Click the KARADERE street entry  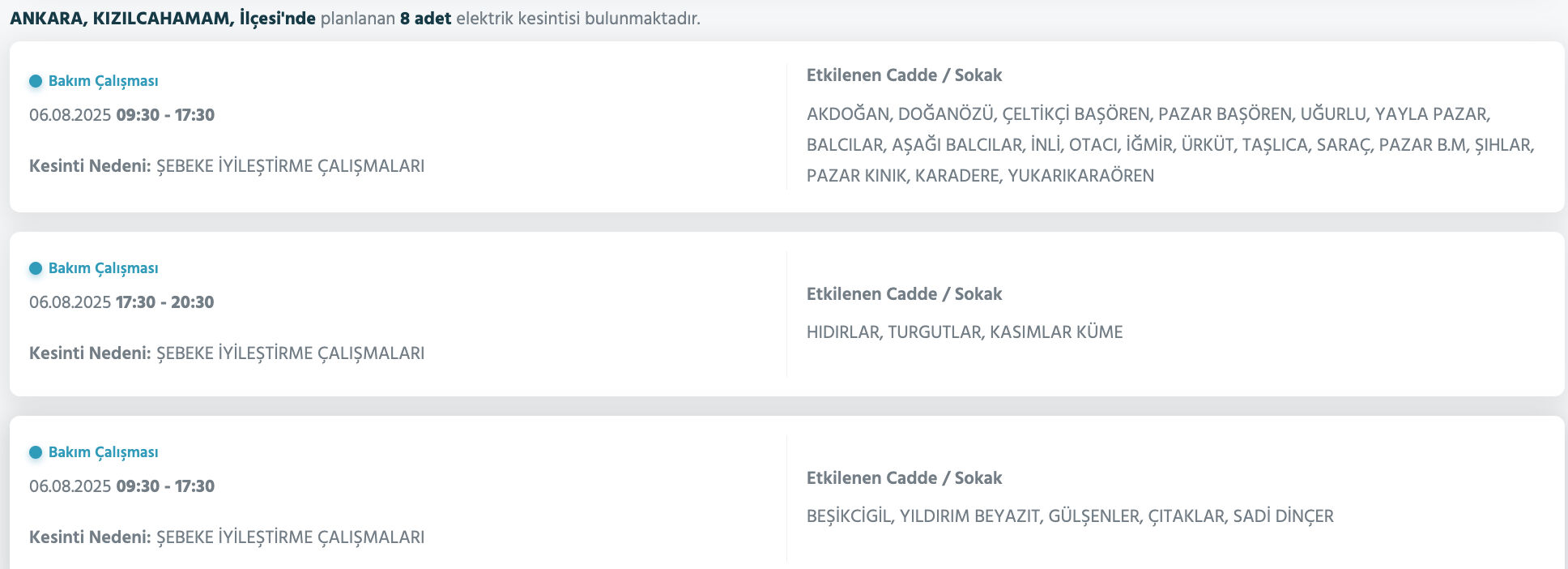point(956,174)
